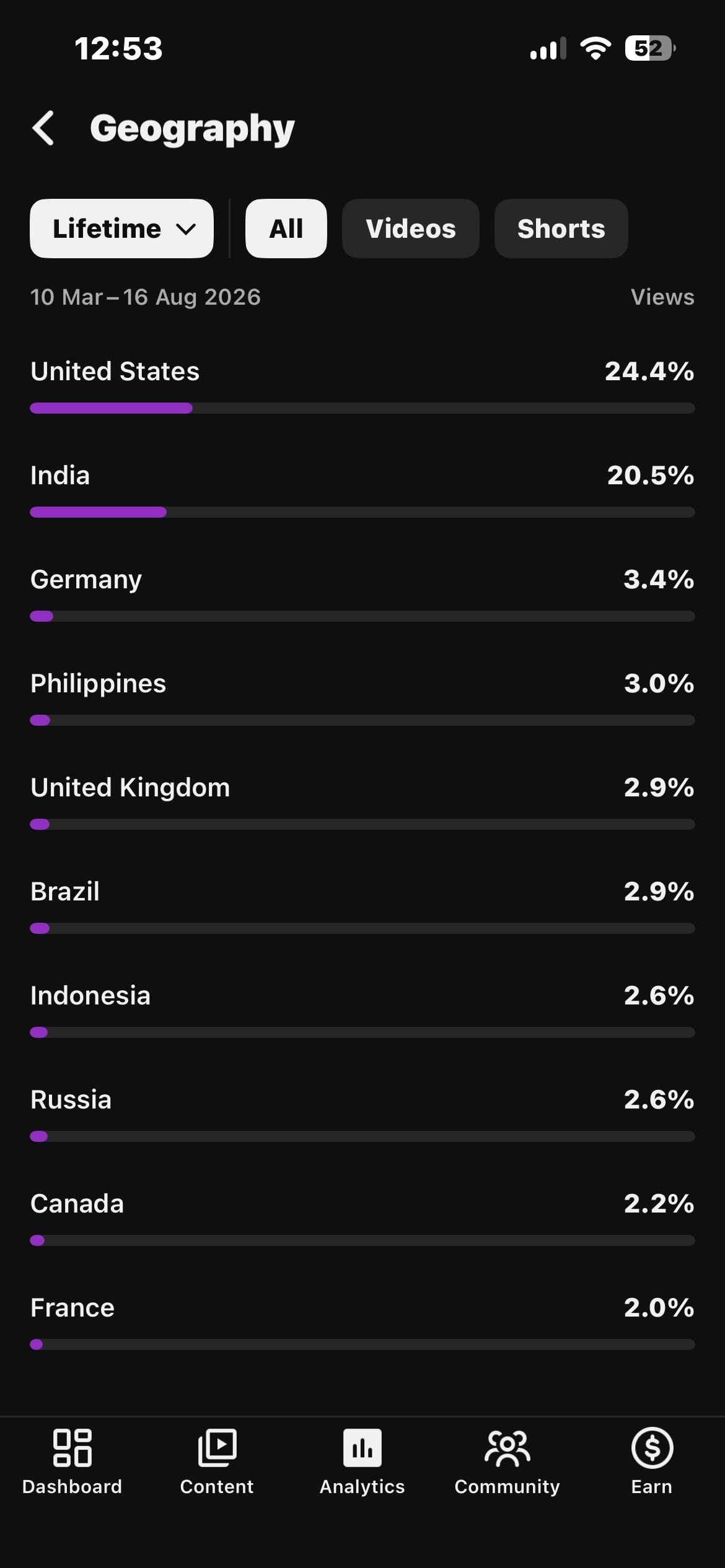The image size is (725, 1568).
Task: Select the Analytics bar chart icon
Action: click(362, 1448)
